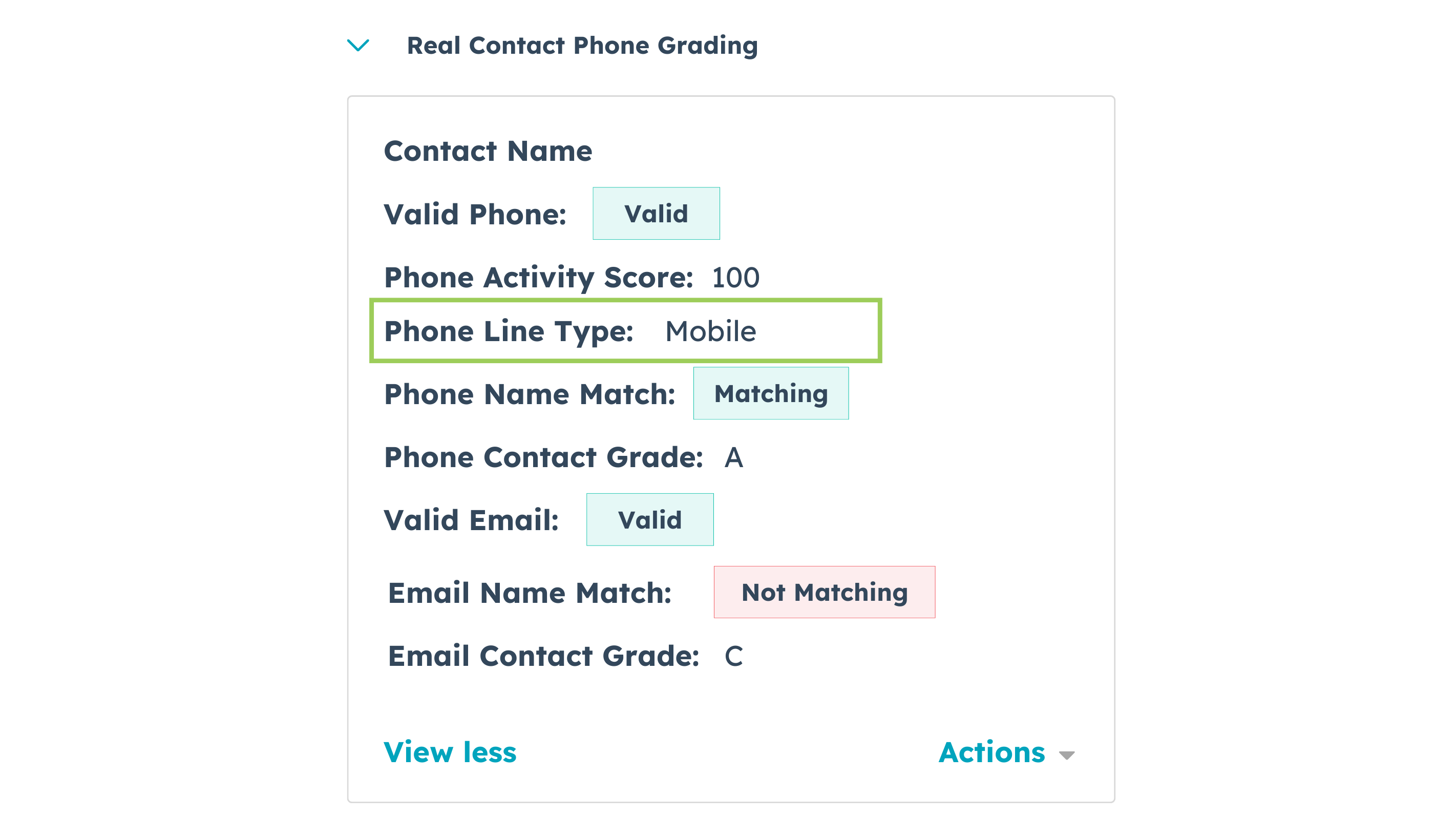Collapse the Real Contact Phone Grading section

(x=358, y=46)
